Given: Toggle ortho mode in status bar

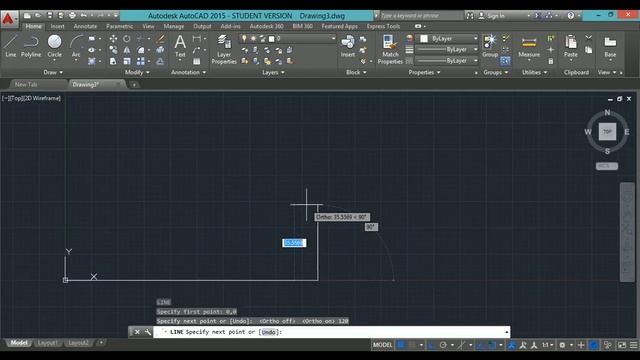Looking at the screenshot, I should pos(432,345).
